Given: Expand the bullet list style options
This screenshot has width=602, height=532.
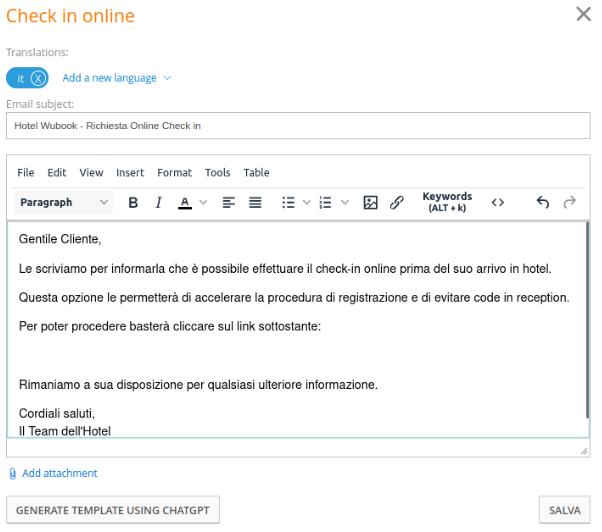Looking at the screenshot, I should 307,202.
